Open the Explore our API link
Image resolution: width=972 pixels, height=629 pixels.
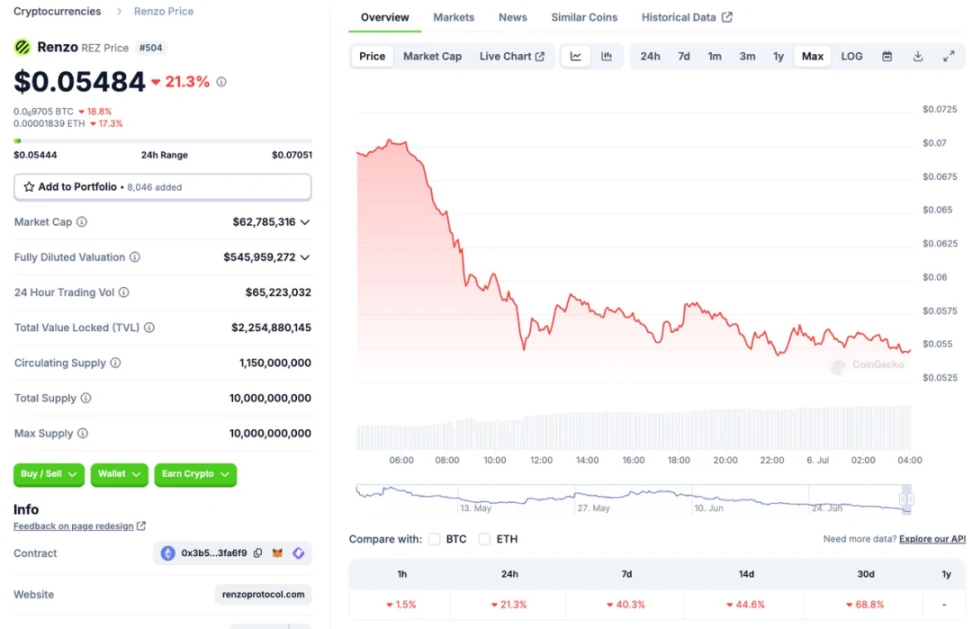tap(932, 539)
